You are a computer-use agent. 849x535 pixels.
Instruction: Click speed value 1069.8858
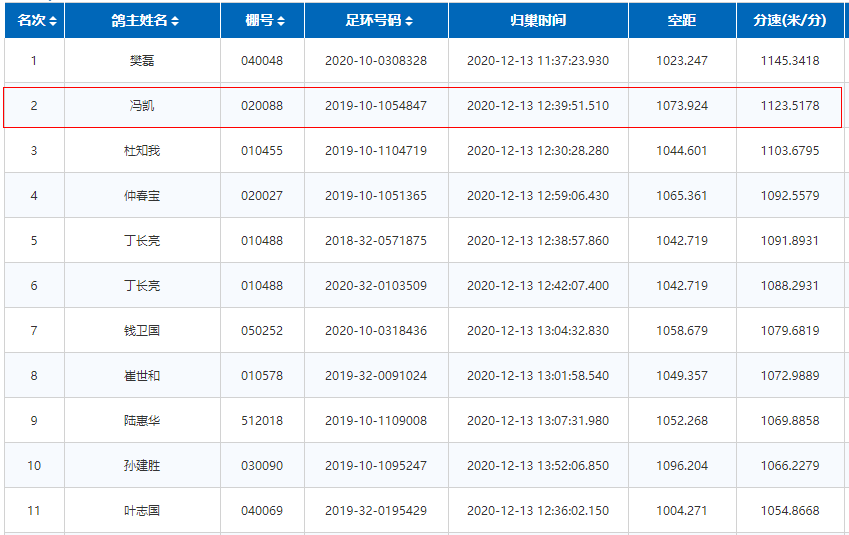790,420
